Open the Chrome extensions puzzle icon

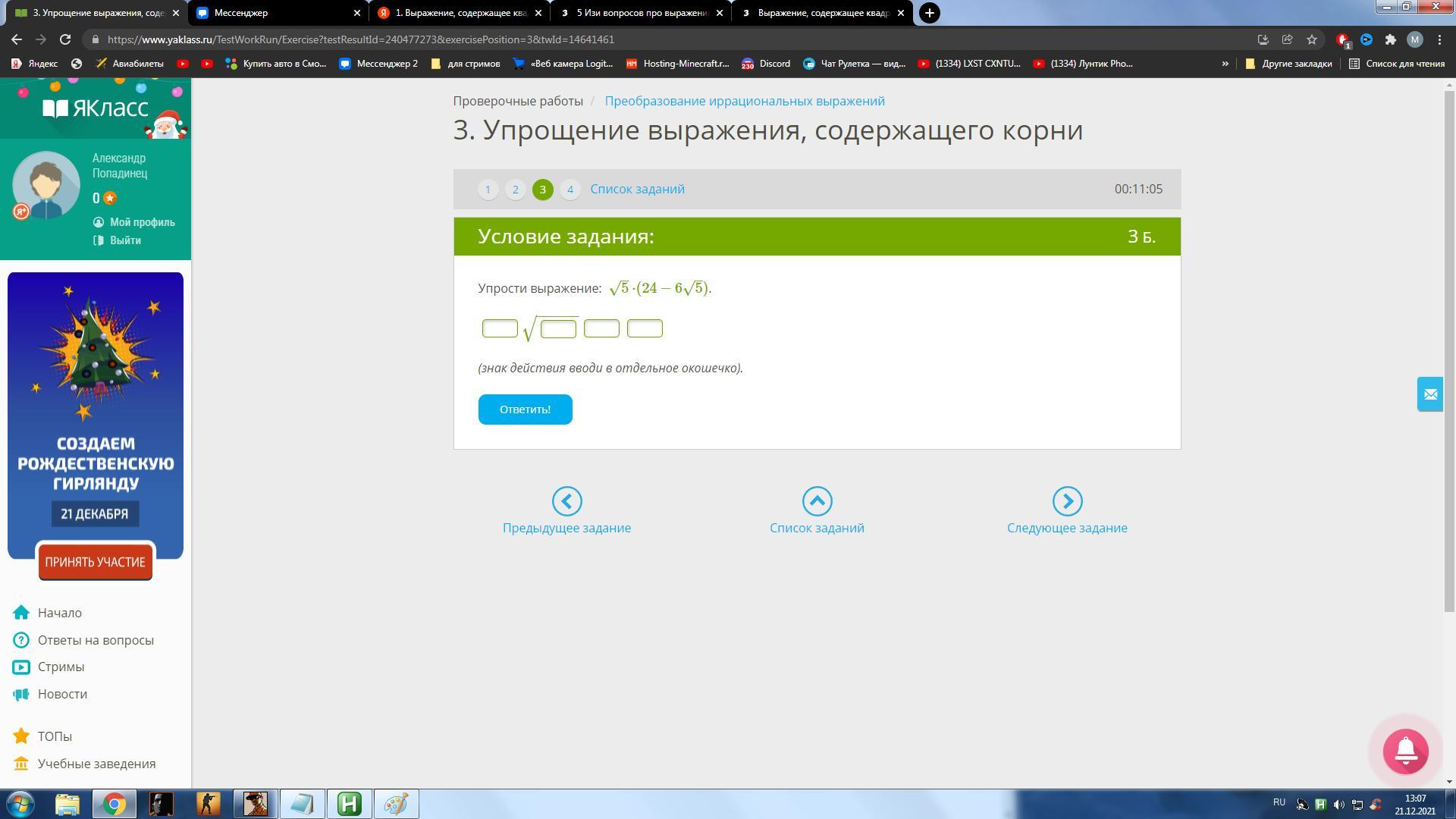click(x=1390, y=39)
